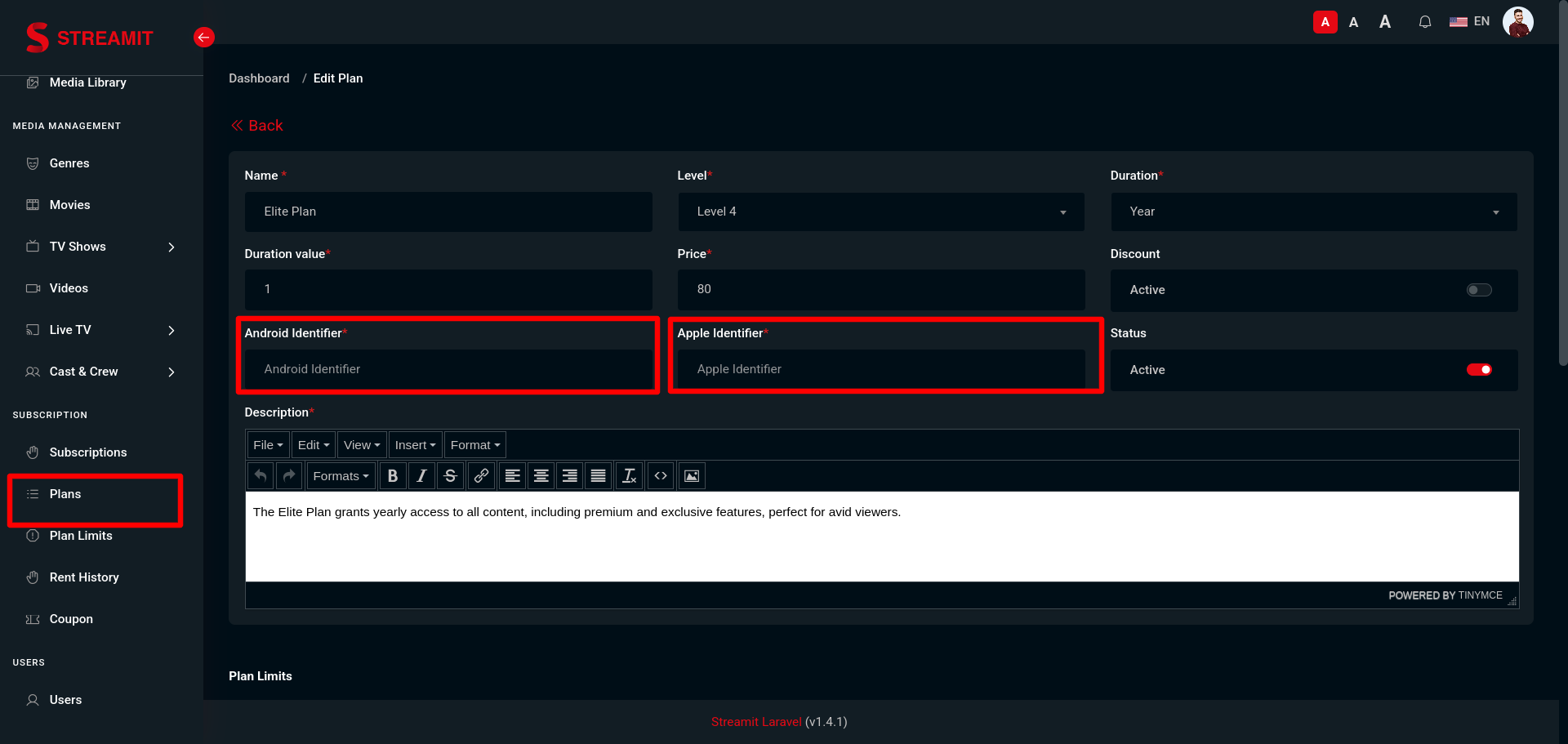Open the user profile avatar
Viewport: 1568px width, 744px height.
pyautogui.click(x=1518, y=22)
